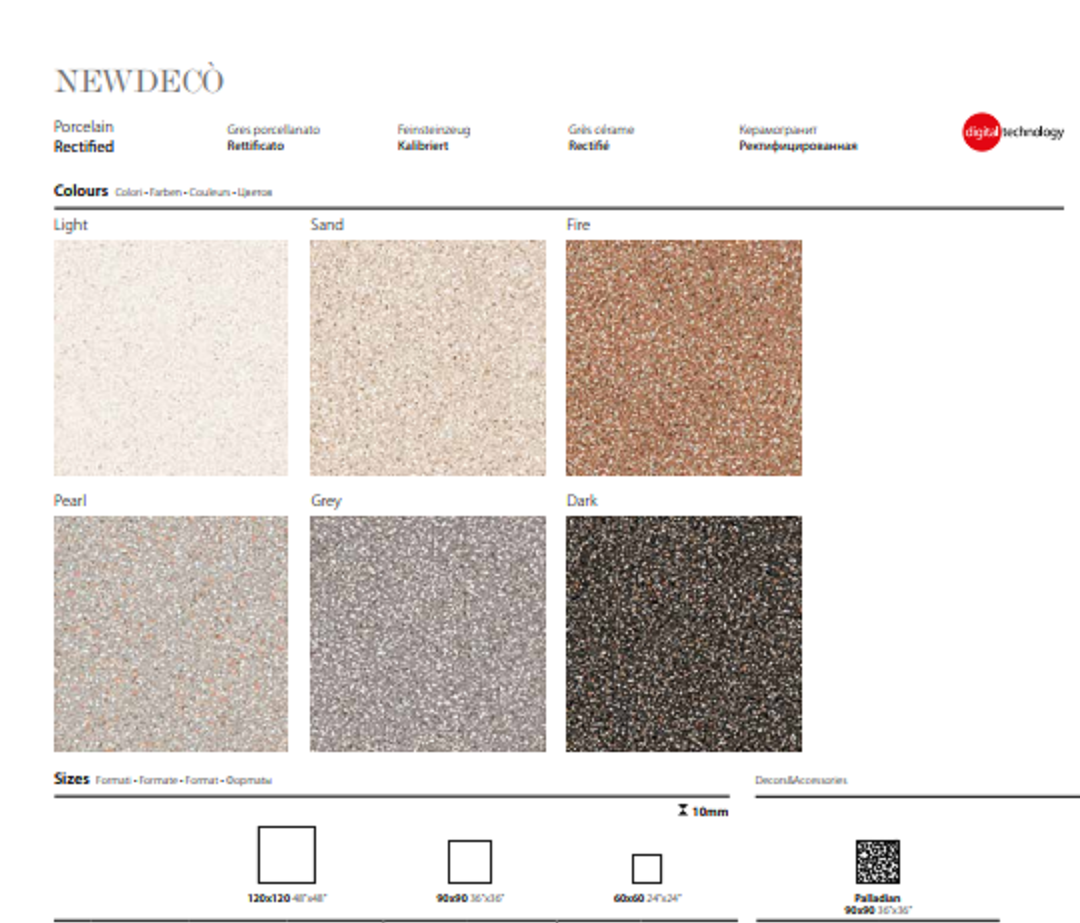Pick the Fire colour tile swatch
This screenshot has height=923, width=1080.
tap(684, 358)
